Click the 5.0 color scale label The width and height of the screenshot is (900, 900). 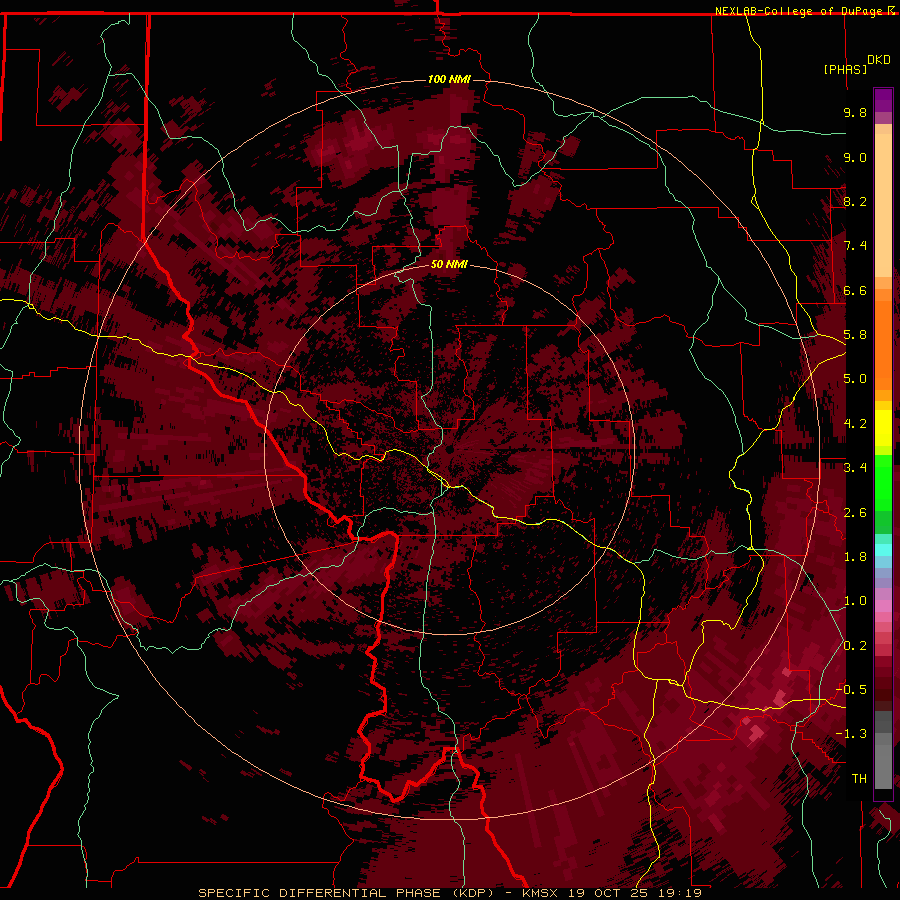click(855, 379)
